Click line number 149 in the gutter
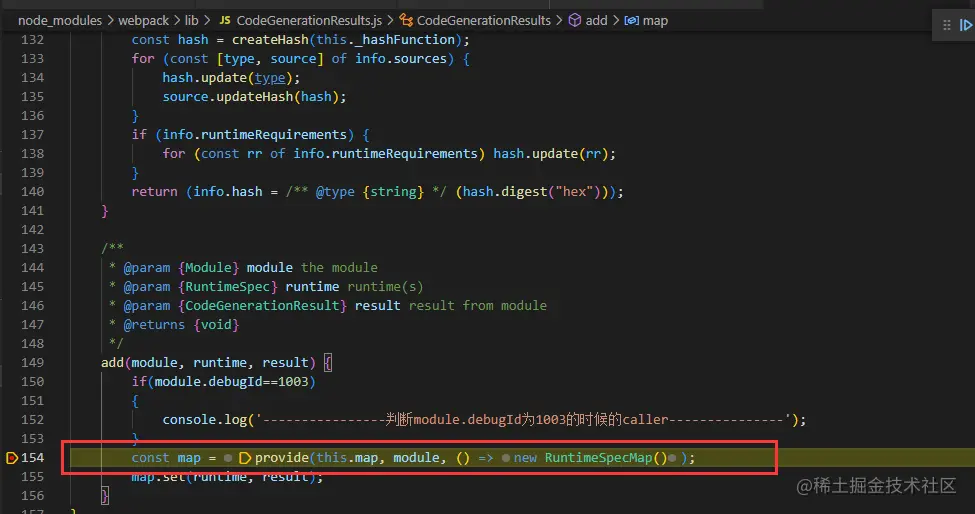975x514 pixels. 32,362
